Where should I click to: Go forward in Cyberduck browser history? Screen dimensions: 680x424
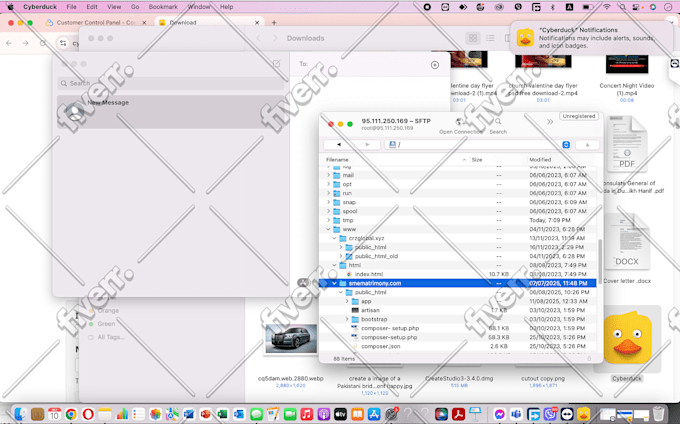click(367, 144)
